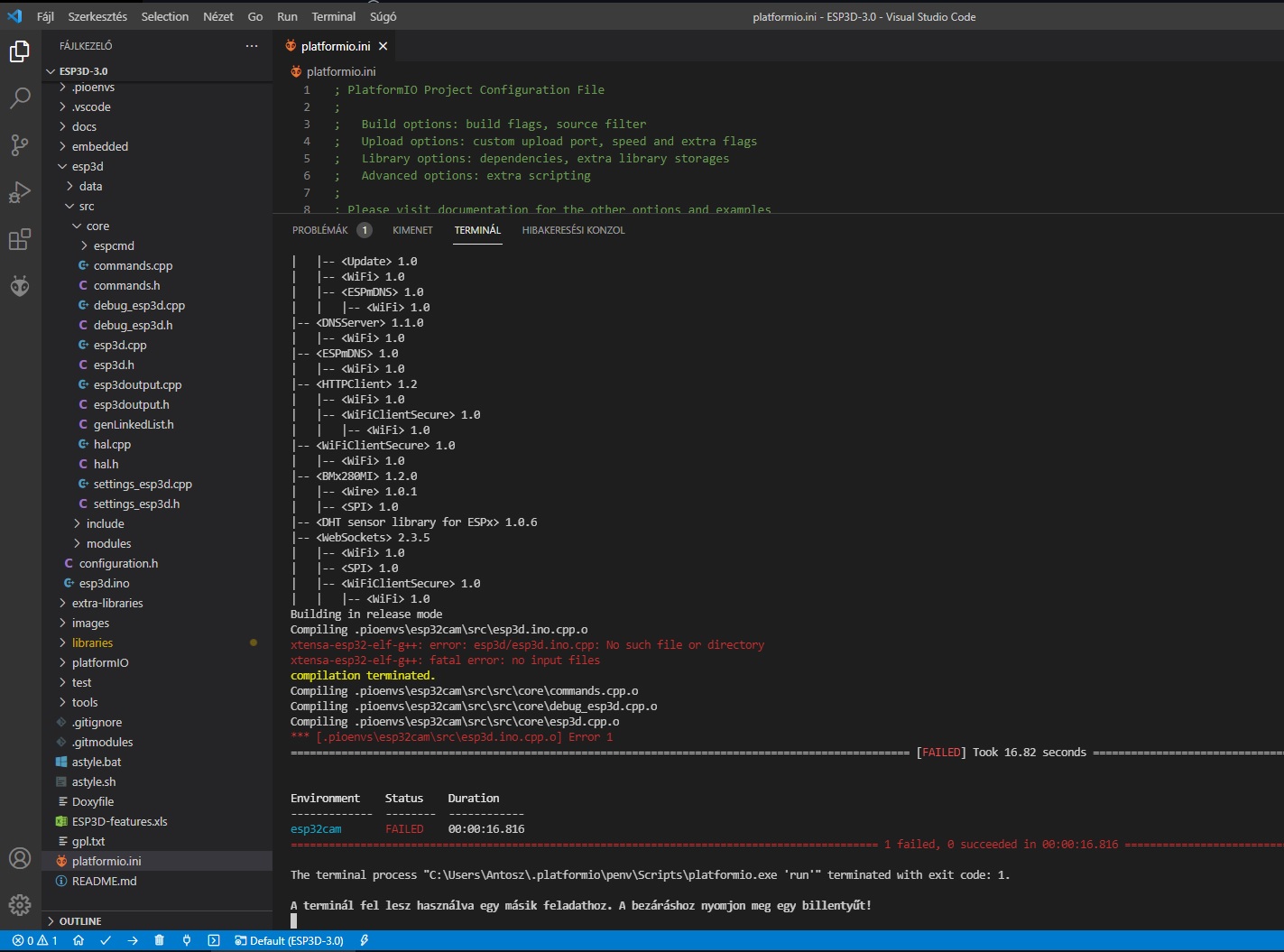
Task: Open the PlatformIO alien icon sidebar
Action: click(20, 286)
